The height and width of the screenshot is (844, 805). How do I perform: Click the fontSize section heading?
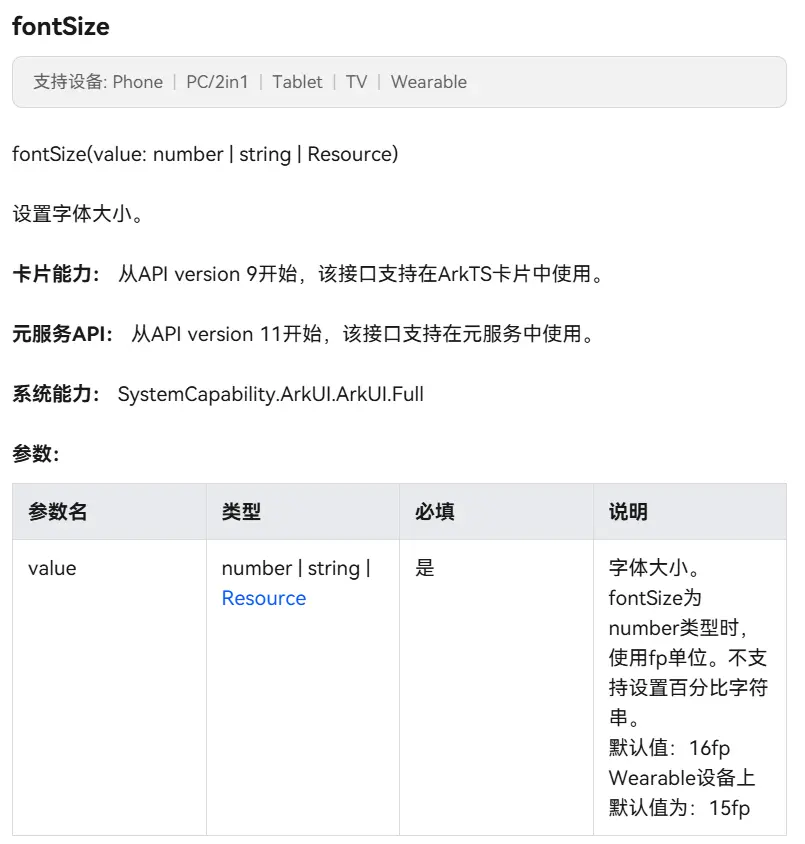click(x=61, y=27)
